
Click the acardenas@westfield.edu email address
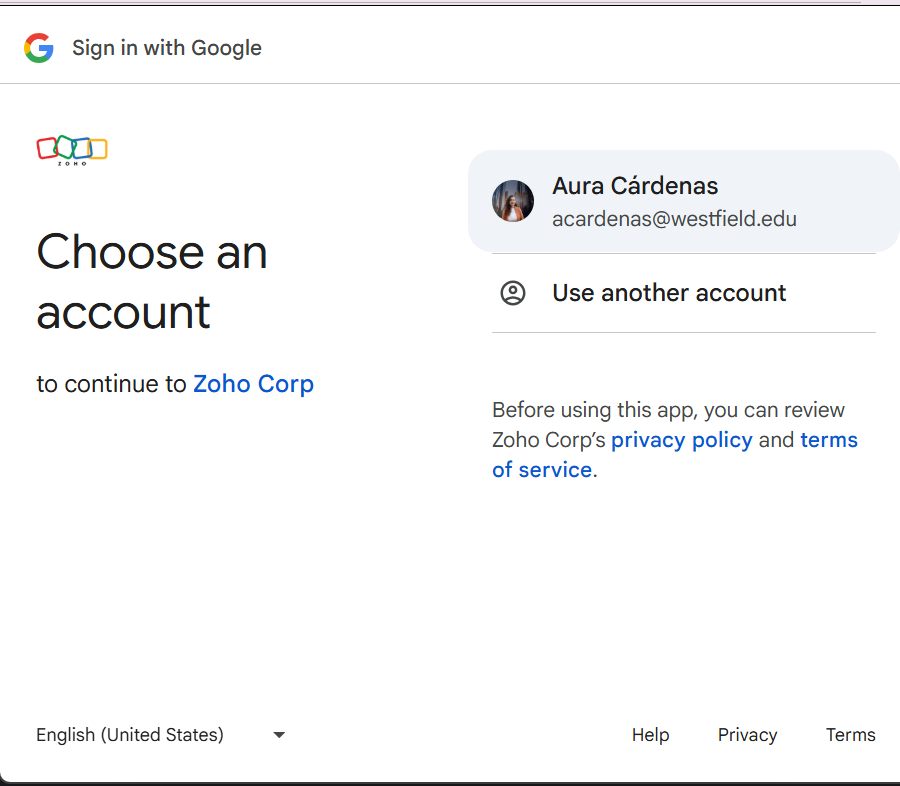tap(674, 219)
